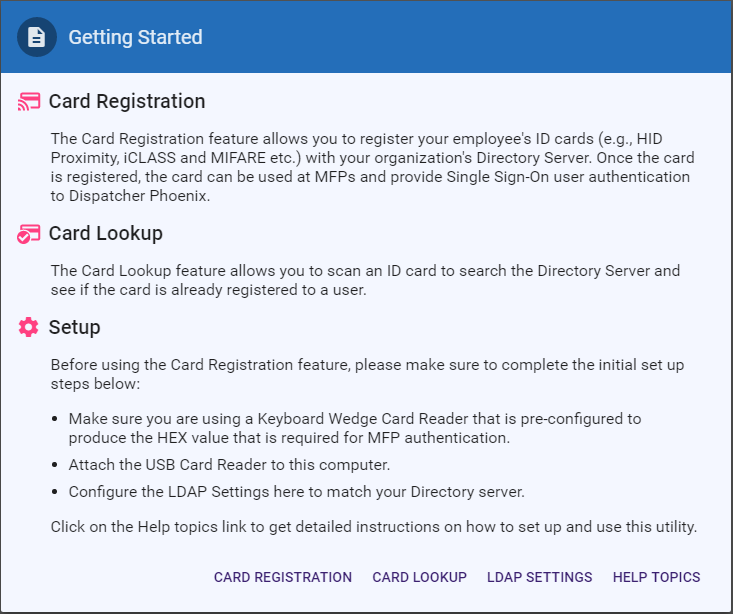Image resolution: width=733 pixels, height=614 pixels.
Task: Click the Card Lookup checkmark card icon
Action: tap(29, 234)
